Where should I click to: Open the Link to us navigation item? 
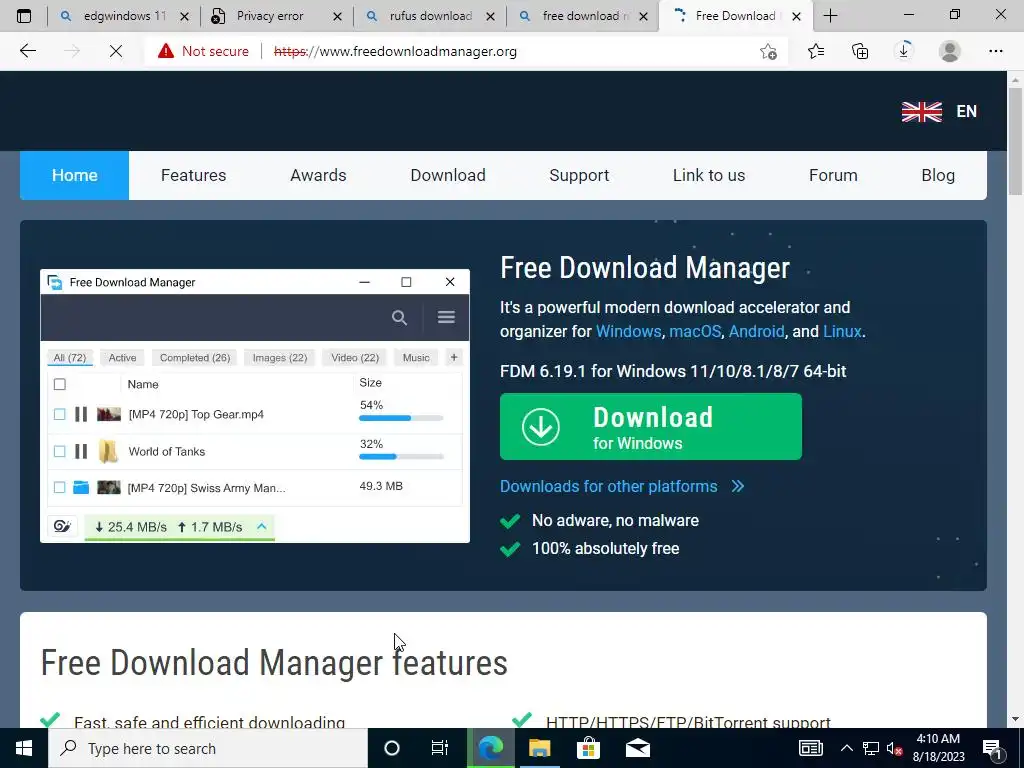[709, 175]
